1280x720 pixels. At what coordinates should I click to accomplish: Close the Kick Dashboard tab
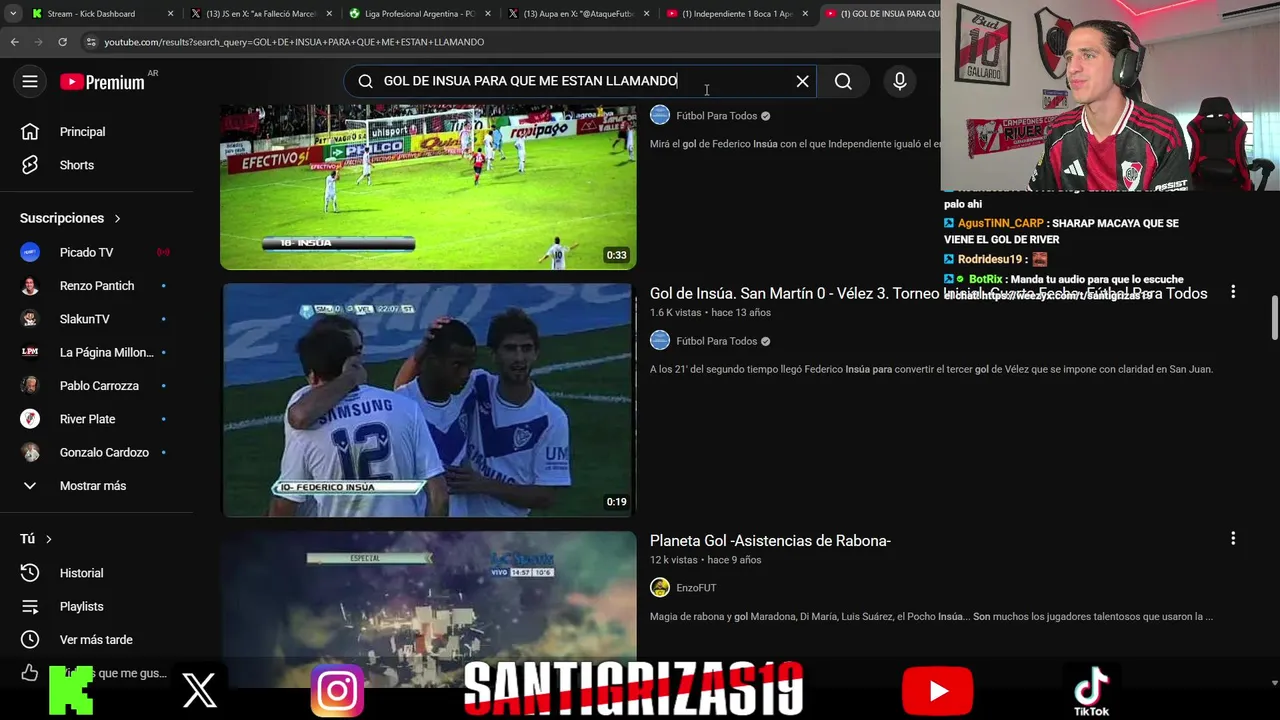pos(170,14)
